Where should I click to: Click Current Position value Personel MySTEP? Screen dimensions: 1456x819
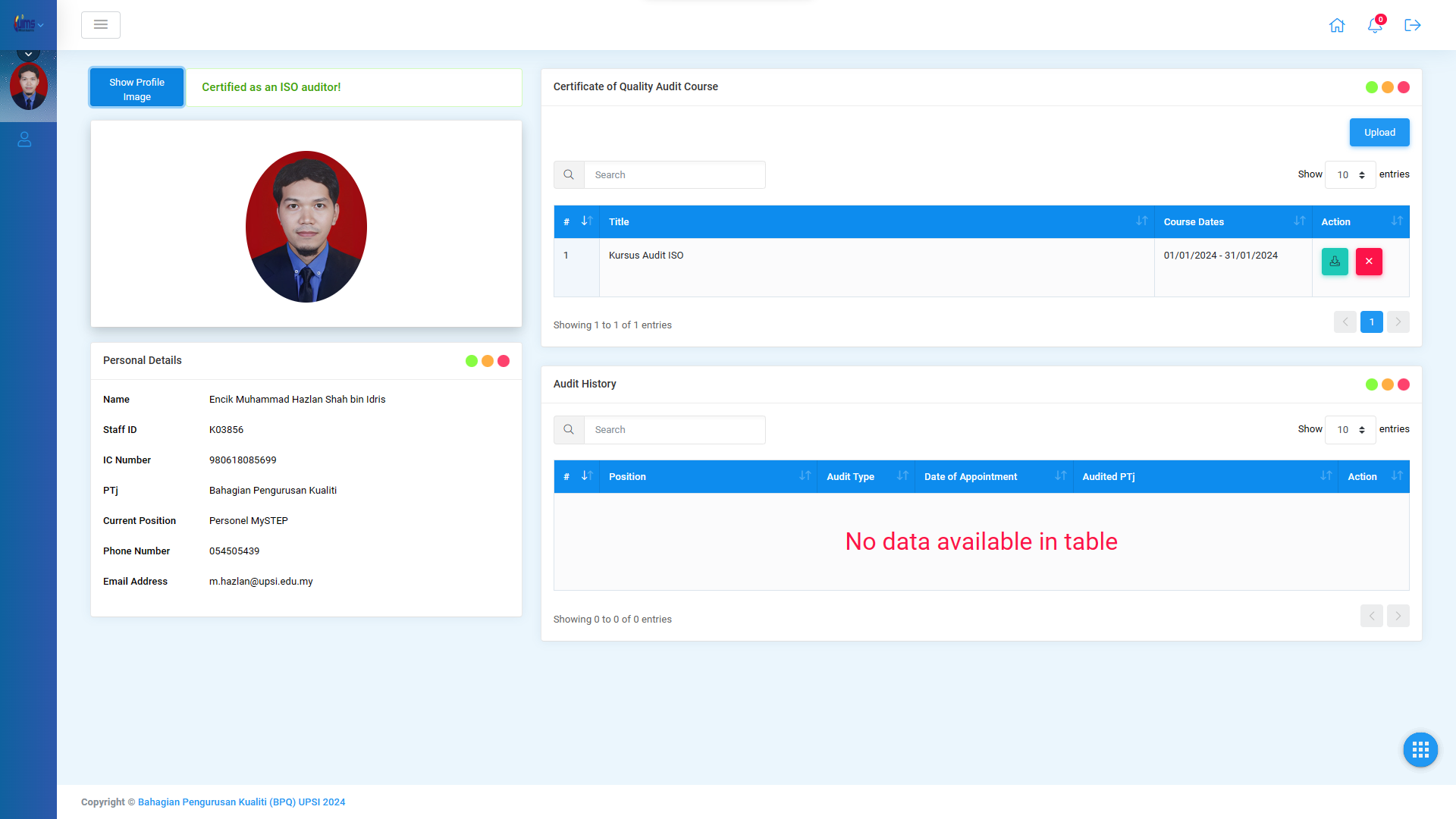pyautogui.click(x=249, y=521)
